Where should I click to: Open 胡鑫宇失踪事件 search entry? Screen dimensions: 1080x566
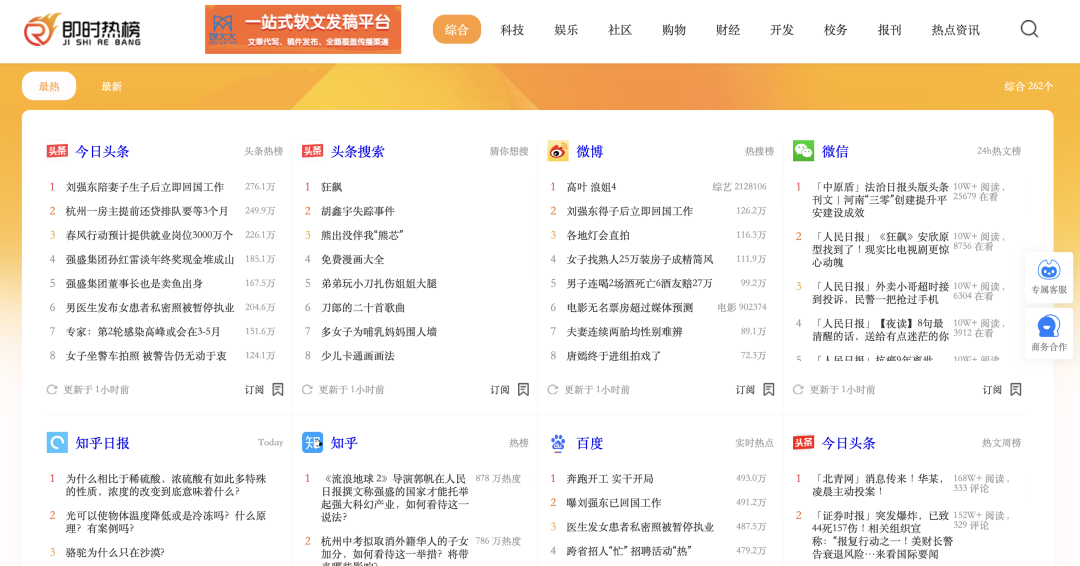[357, 211]
